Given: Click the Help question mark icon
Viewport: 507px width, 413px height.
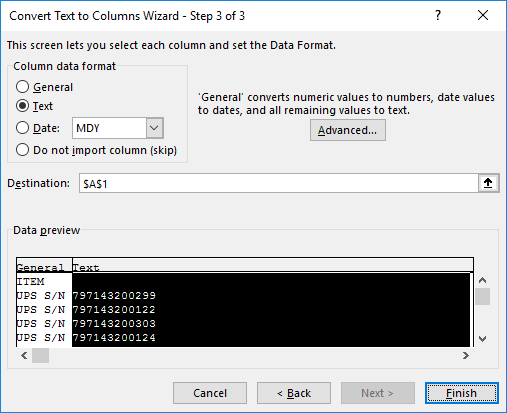Looking at the screenshot, I should [x=438, y=15].
